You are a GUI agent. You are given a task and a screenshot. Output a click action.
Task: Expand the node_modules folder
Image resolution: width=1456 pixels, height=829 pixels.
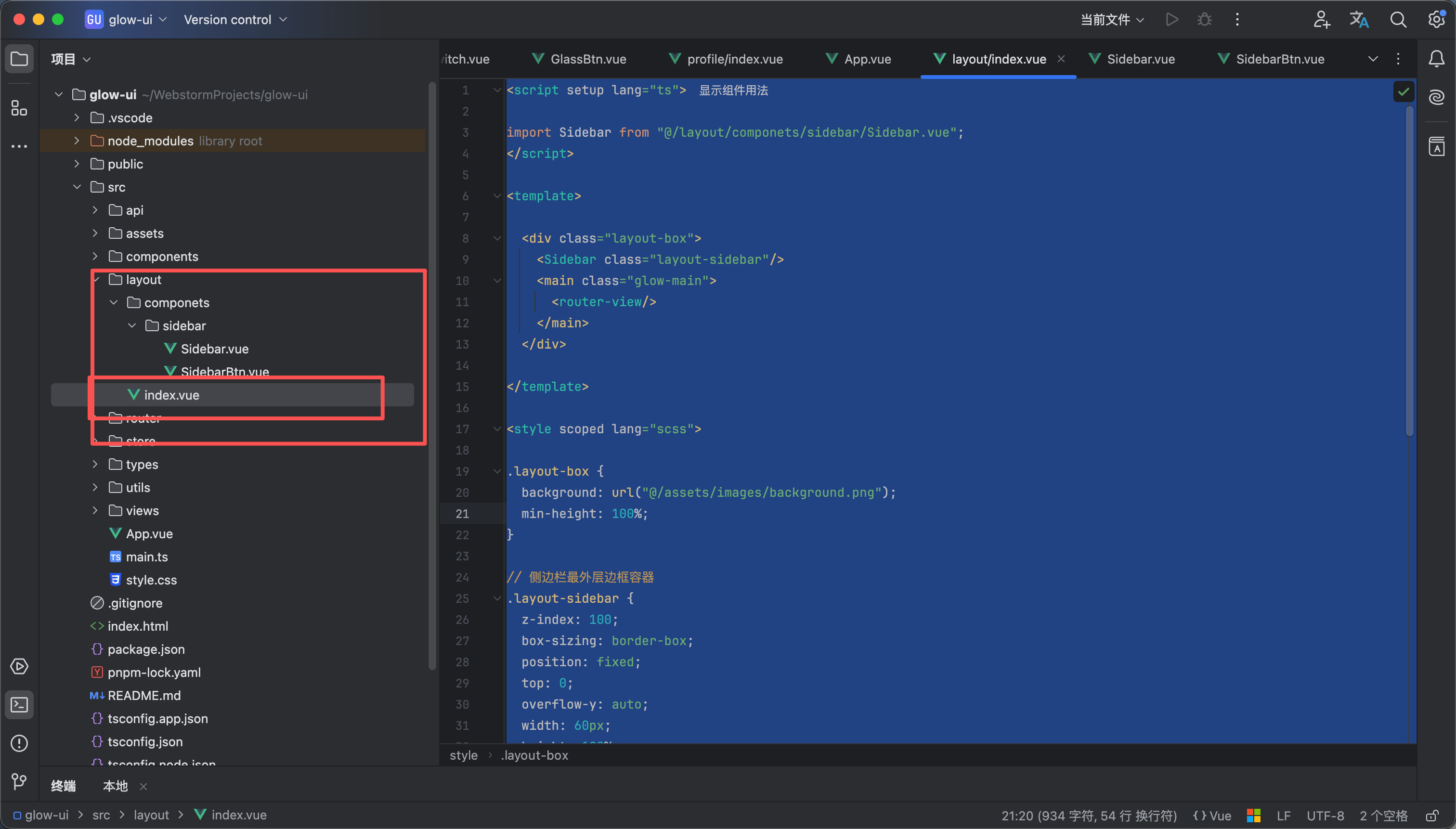click(77, 141)
